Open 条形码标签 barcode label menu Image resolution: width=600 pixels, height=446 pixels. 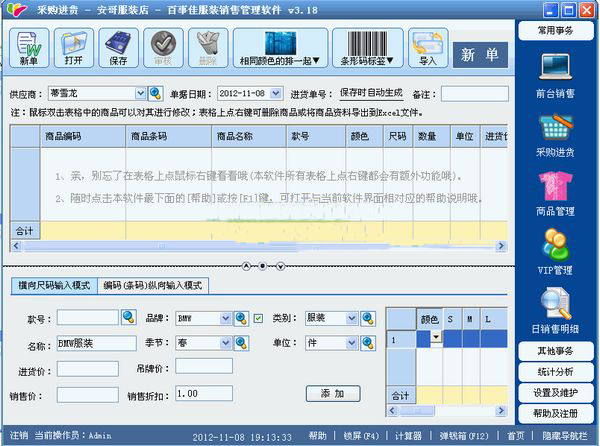pos(368,48)
